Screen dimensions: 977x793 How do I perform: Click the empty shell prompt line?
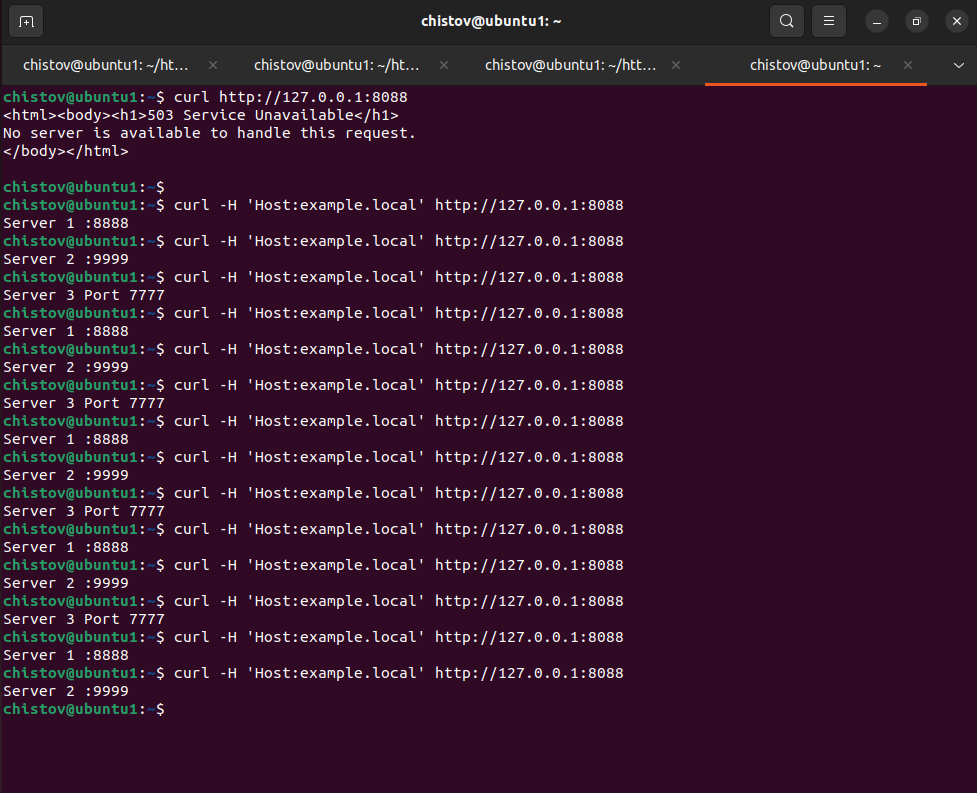(x=83, y=709)
